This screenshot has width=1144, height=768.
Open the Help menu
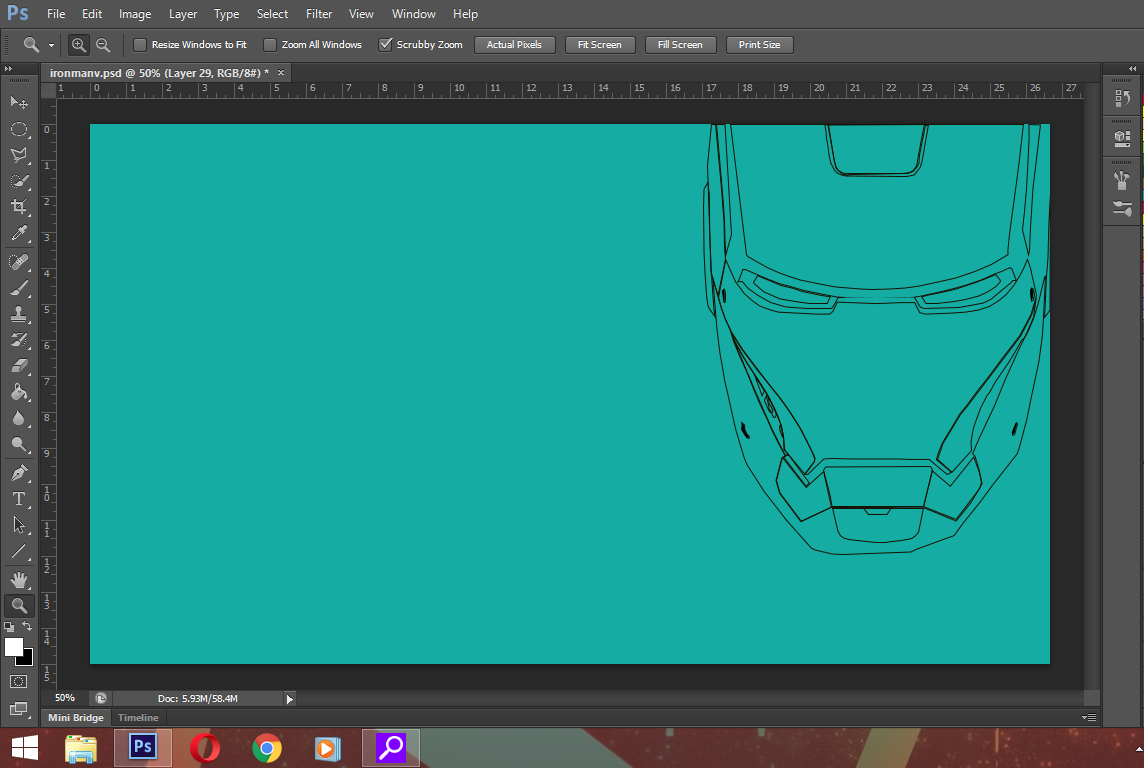click(x=465, y=14)
